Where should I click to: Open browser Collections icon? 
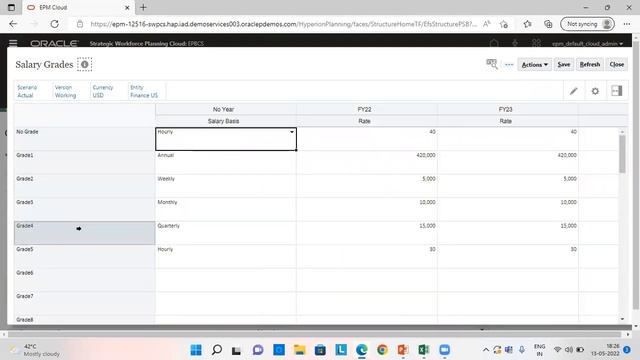click(x=548, y=24)
